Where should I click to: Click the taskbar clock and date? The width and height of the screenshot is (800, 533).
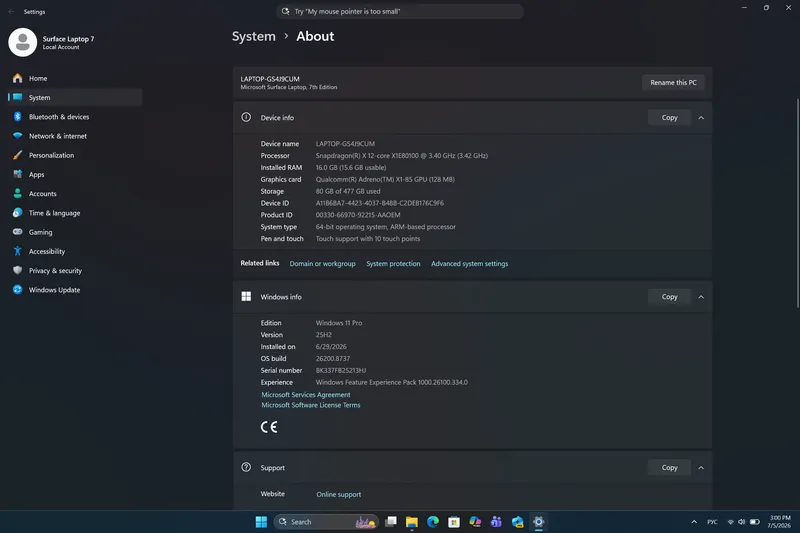pyautogui.click(x=779, y=522)
